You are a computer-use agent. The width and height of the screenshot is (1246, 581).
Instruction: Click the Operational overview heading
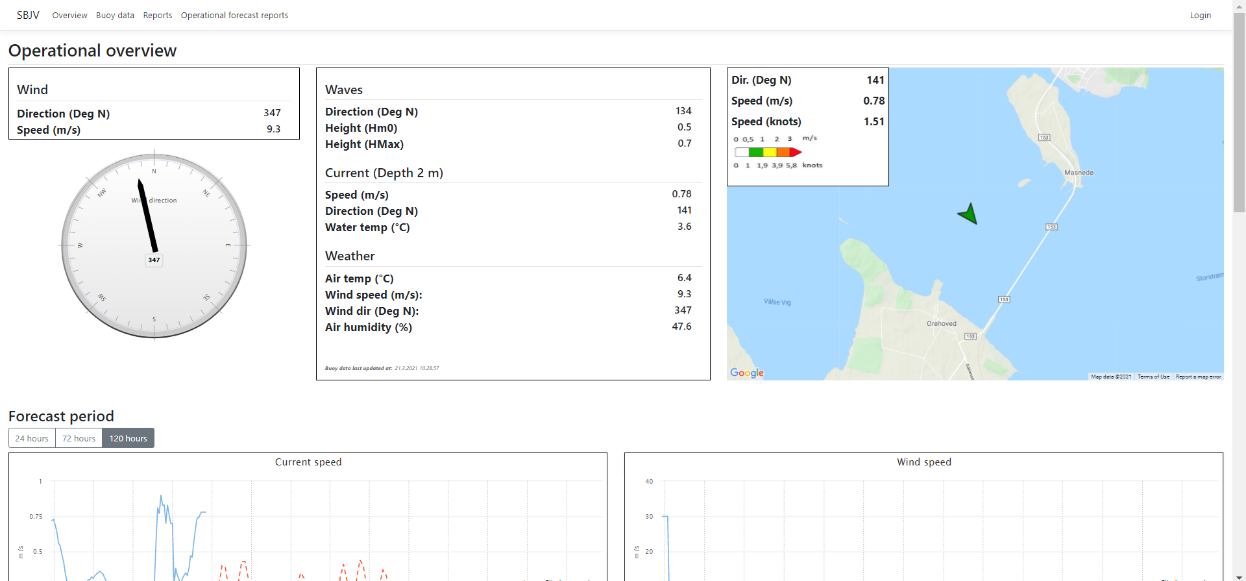coord(92,50)
